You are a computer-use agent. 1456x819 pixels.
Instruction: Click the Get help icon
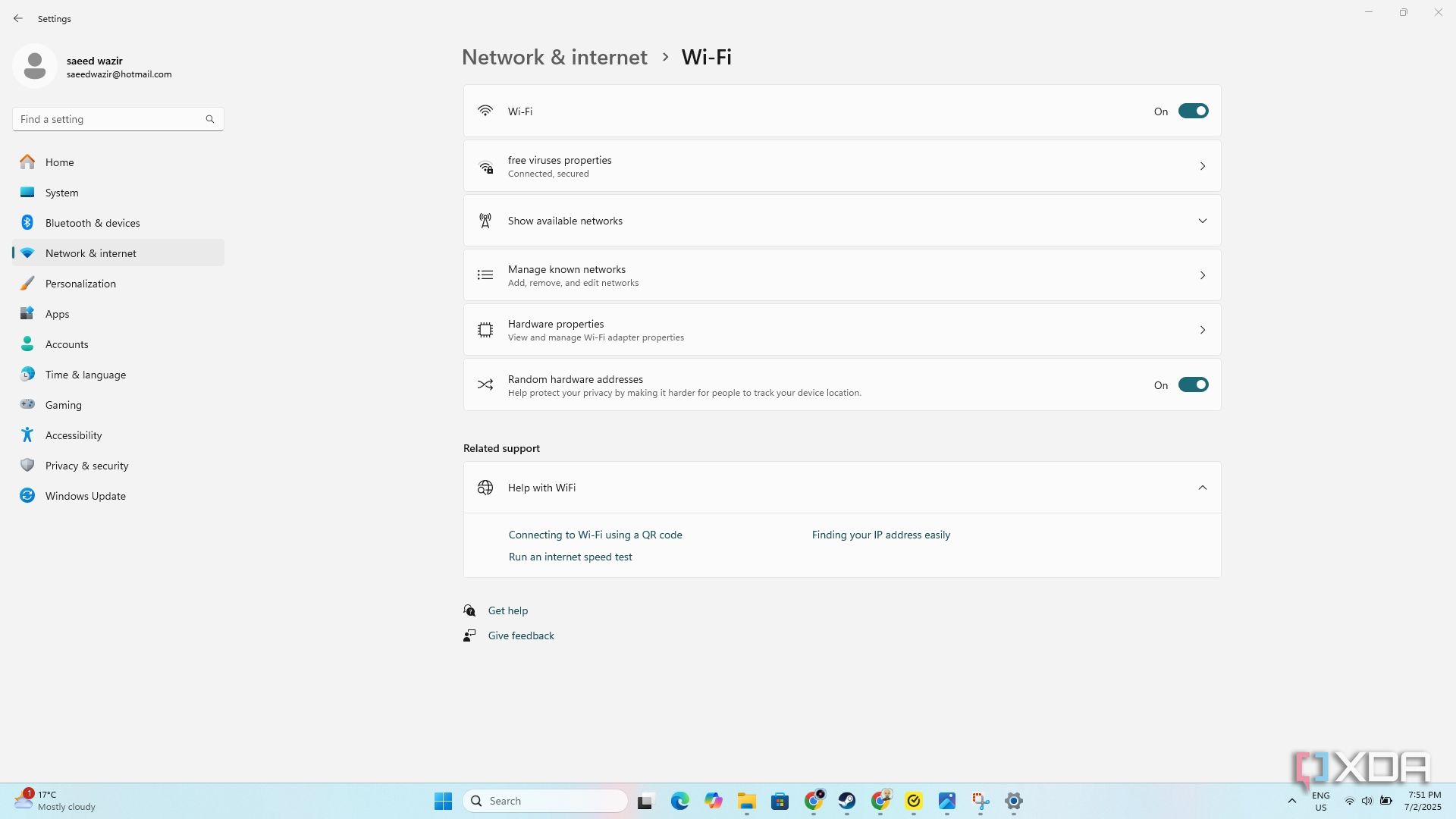point(469,610)
